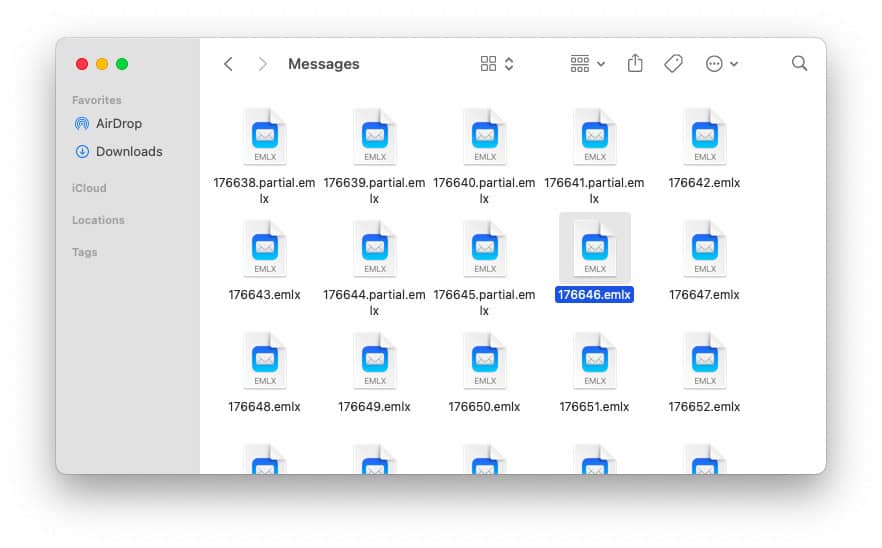Click the 176650.emlx filename label
The height and width of the screenshot is (548, 882).
[484, 407]
